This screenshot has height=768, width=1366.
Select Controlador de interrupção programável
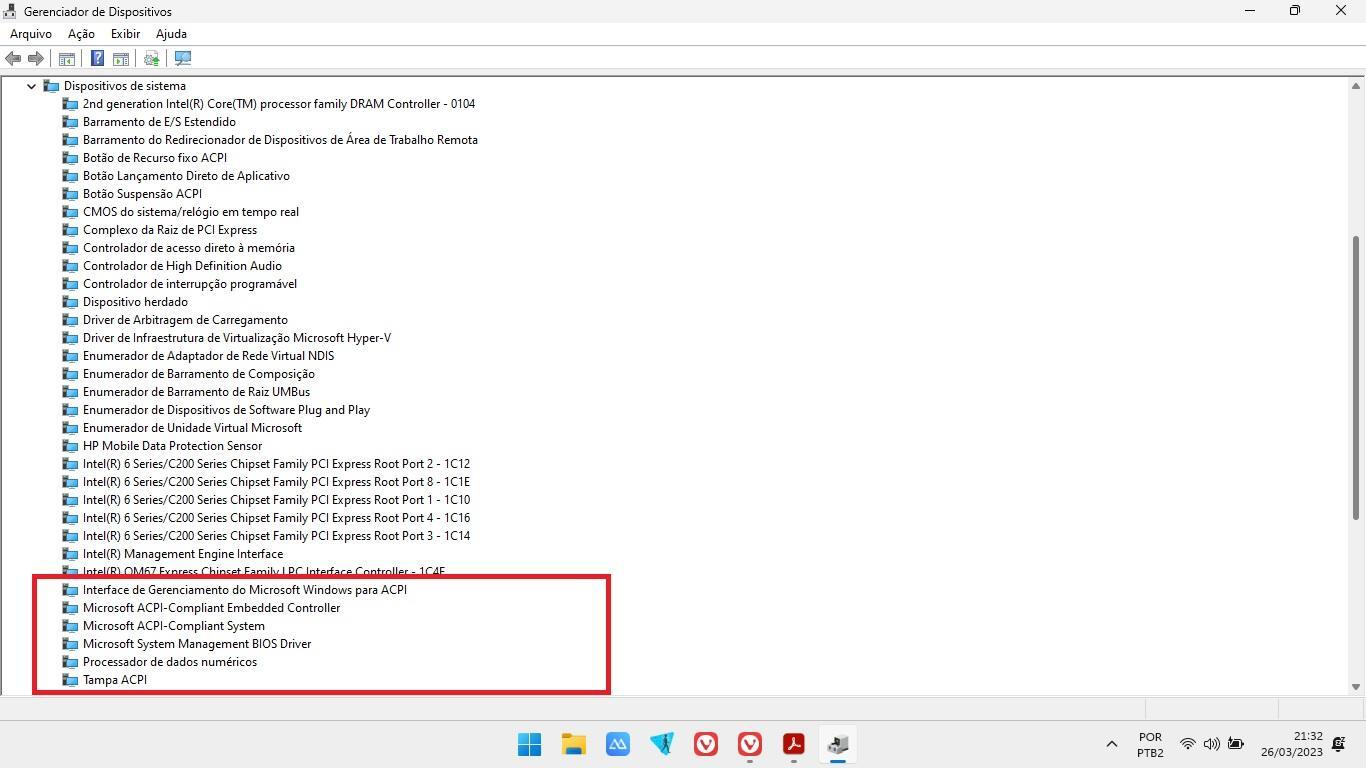(190, 284)
